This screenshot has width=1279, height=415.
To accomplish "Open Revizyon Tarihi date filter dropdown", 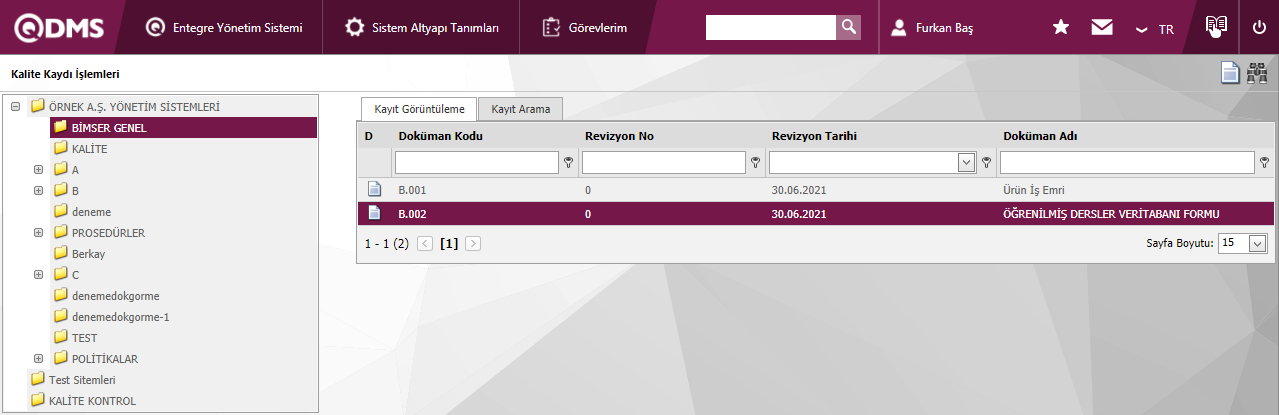I will point(966,162).
